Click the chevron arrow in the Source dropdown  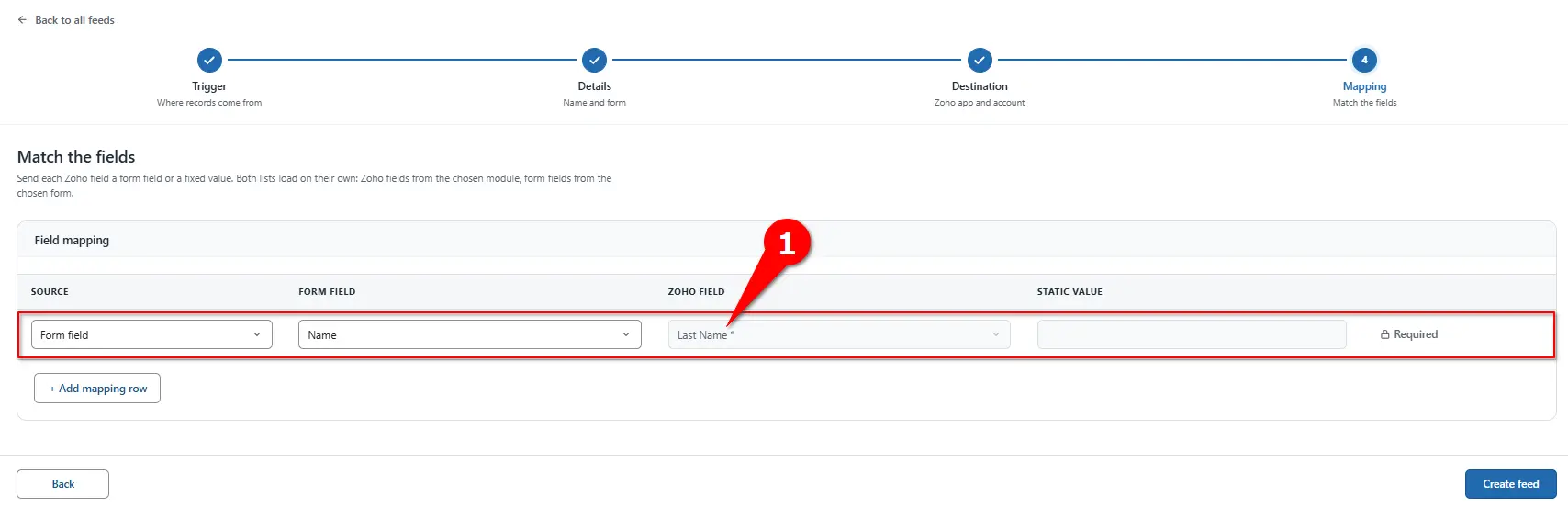click(257, 334)
